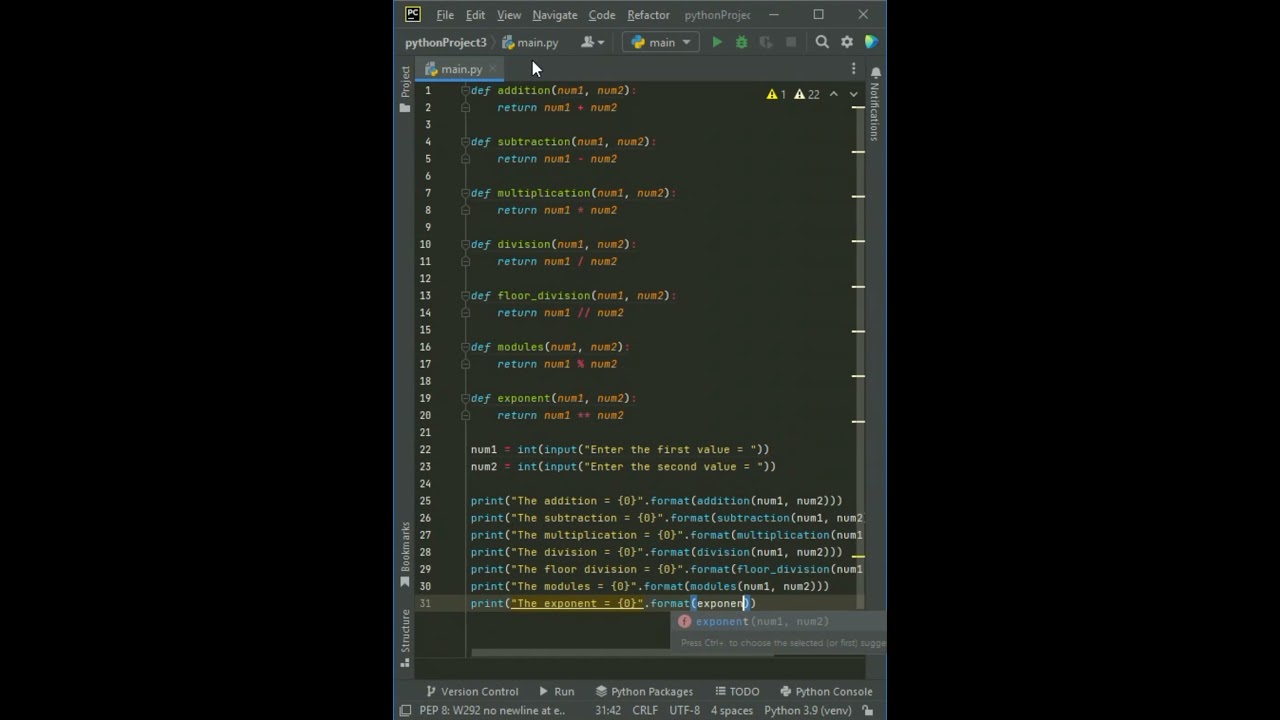Collapse the exponent function fold on line 19
Screen dimensions: 1280x720
[465, 398]
